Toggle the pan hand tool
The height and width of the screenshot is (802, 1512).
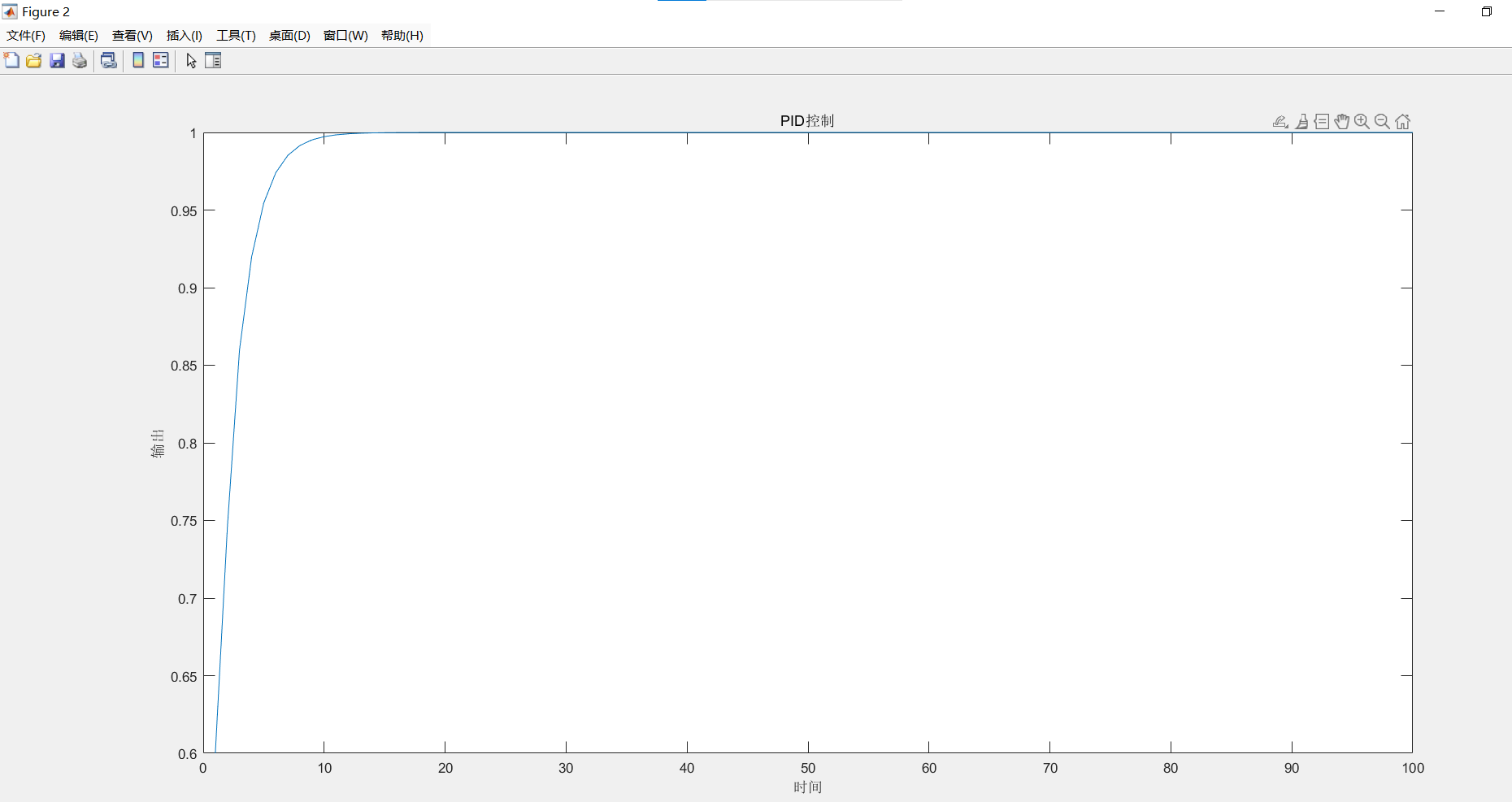coord(1341,121)
